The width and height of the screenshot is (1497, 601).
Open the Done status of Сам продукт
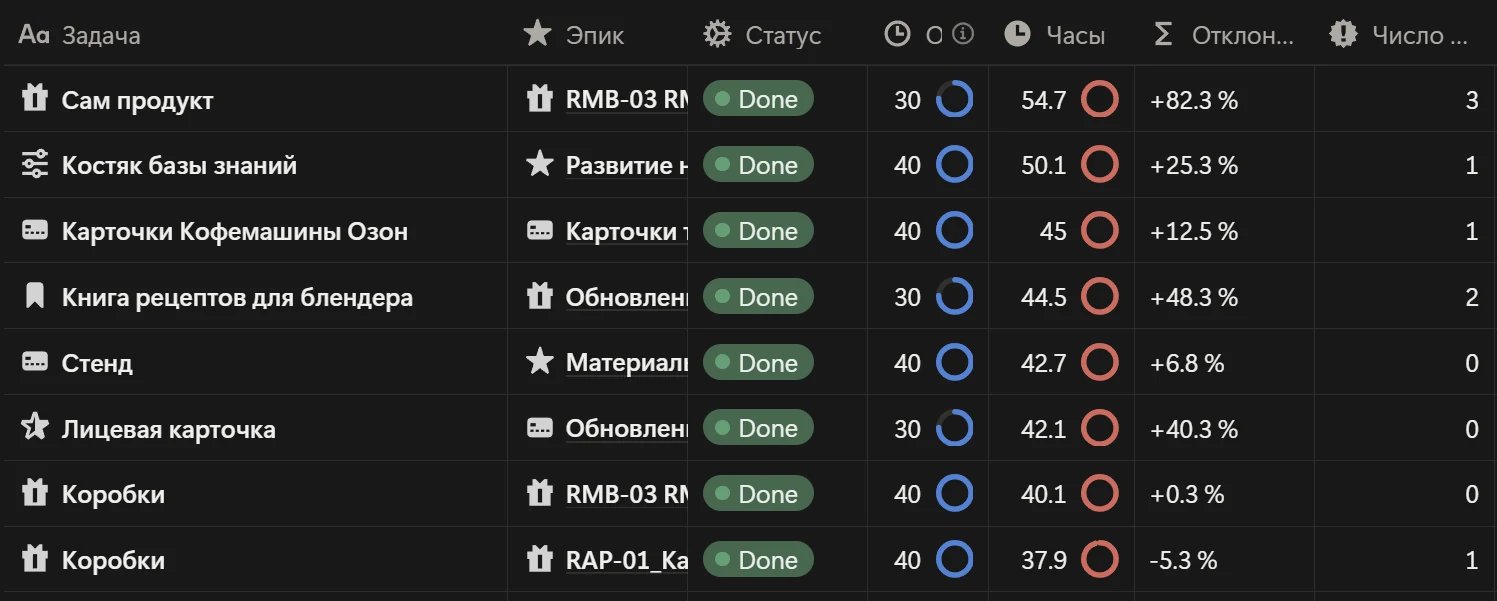[x=758, y=99]
